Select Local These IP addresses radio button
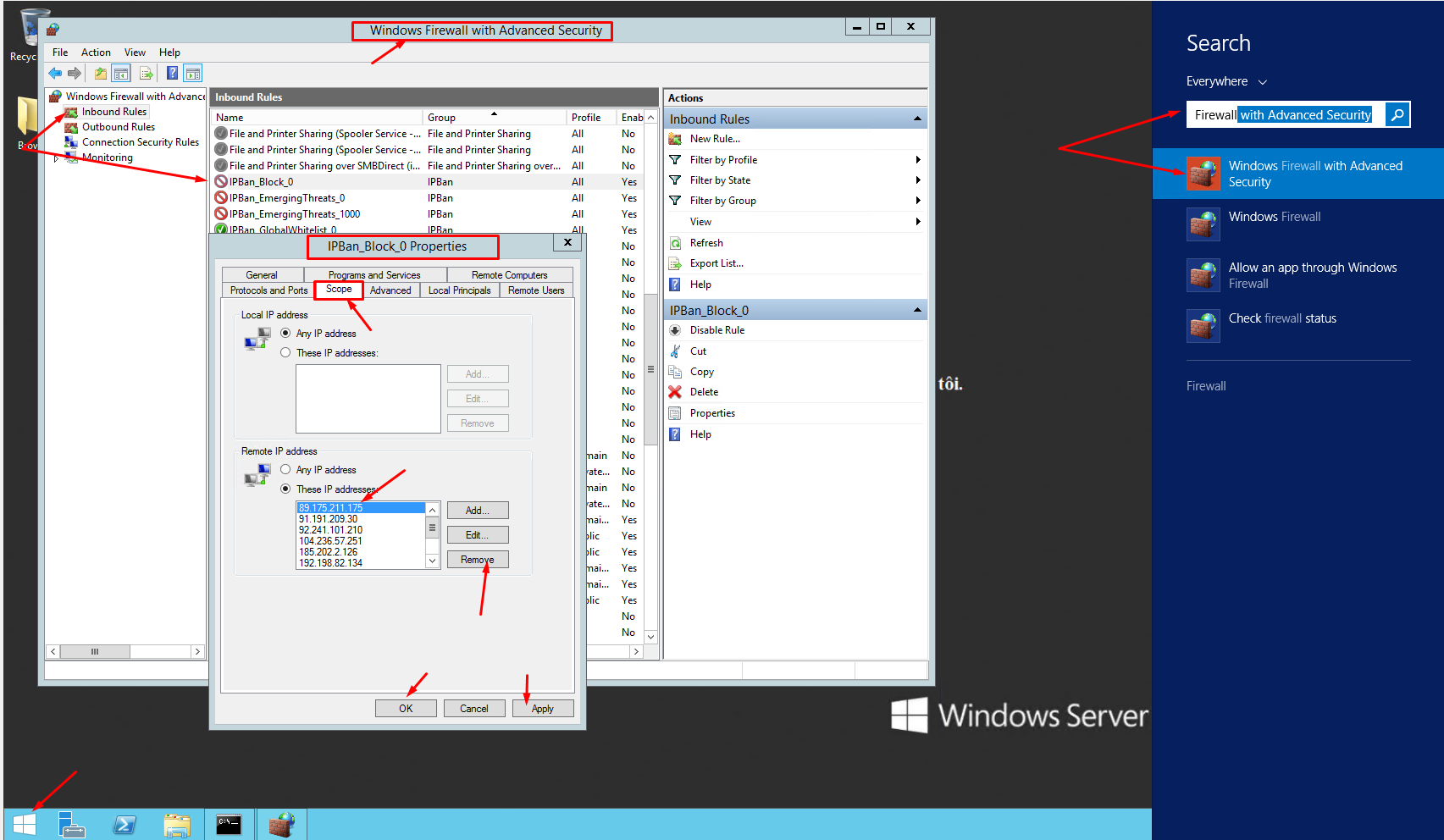Screen dimensions: 1444x840 [x=285, y=353]
